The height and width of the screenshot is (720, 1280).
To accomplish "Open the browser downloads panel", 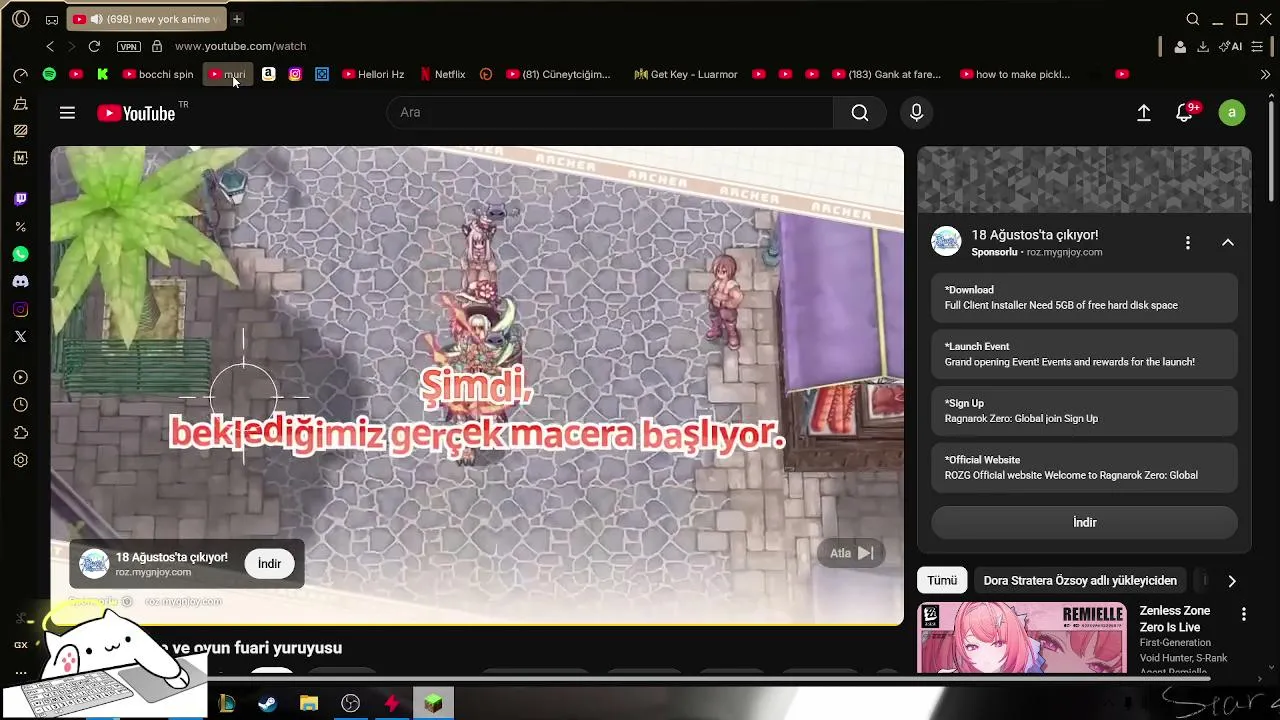I will pyautogui.click(x=1203, y=46).
